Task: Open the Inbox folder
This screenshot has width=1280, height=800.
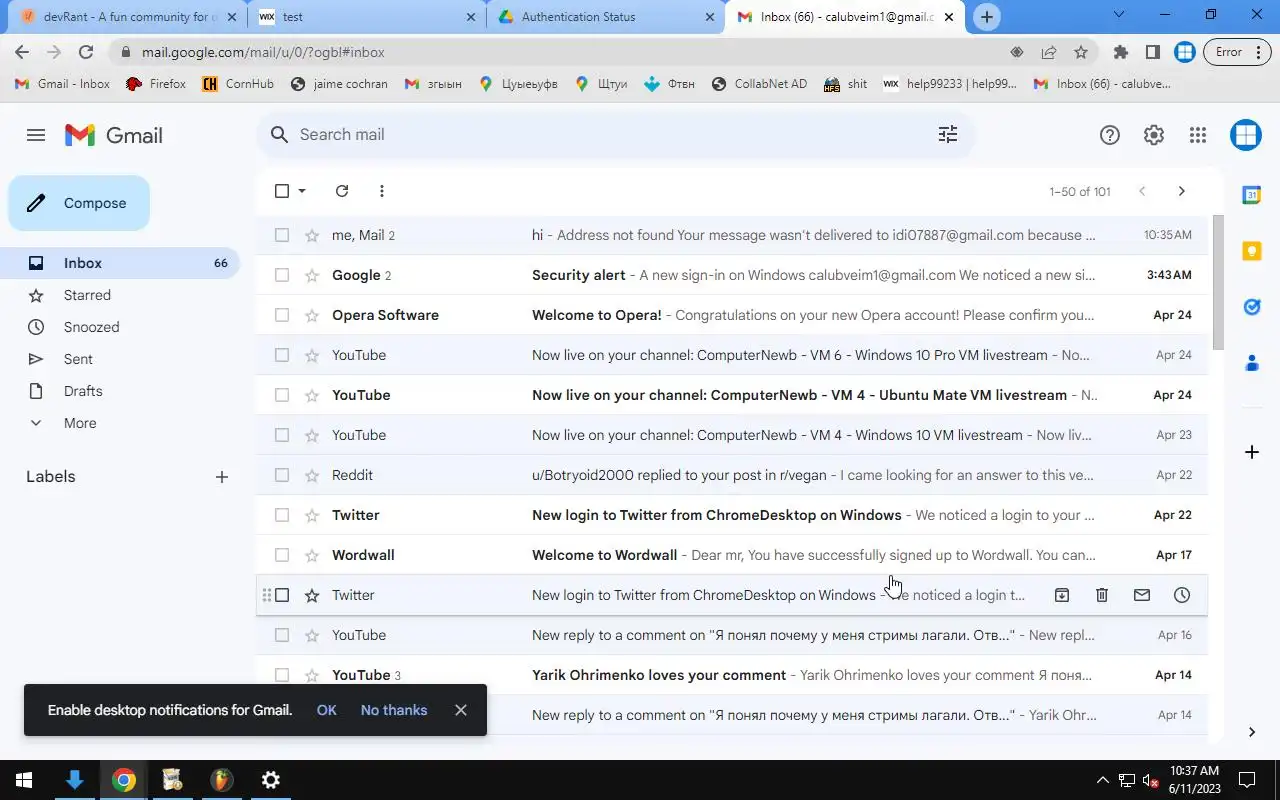Action: pyautogui.click(x=120, y=263)
